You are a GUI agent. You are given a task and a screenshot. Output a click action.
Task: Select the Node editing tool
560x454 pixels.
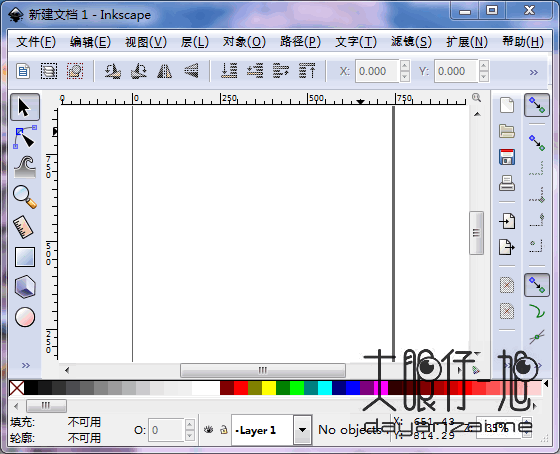[x=25, y=137]
